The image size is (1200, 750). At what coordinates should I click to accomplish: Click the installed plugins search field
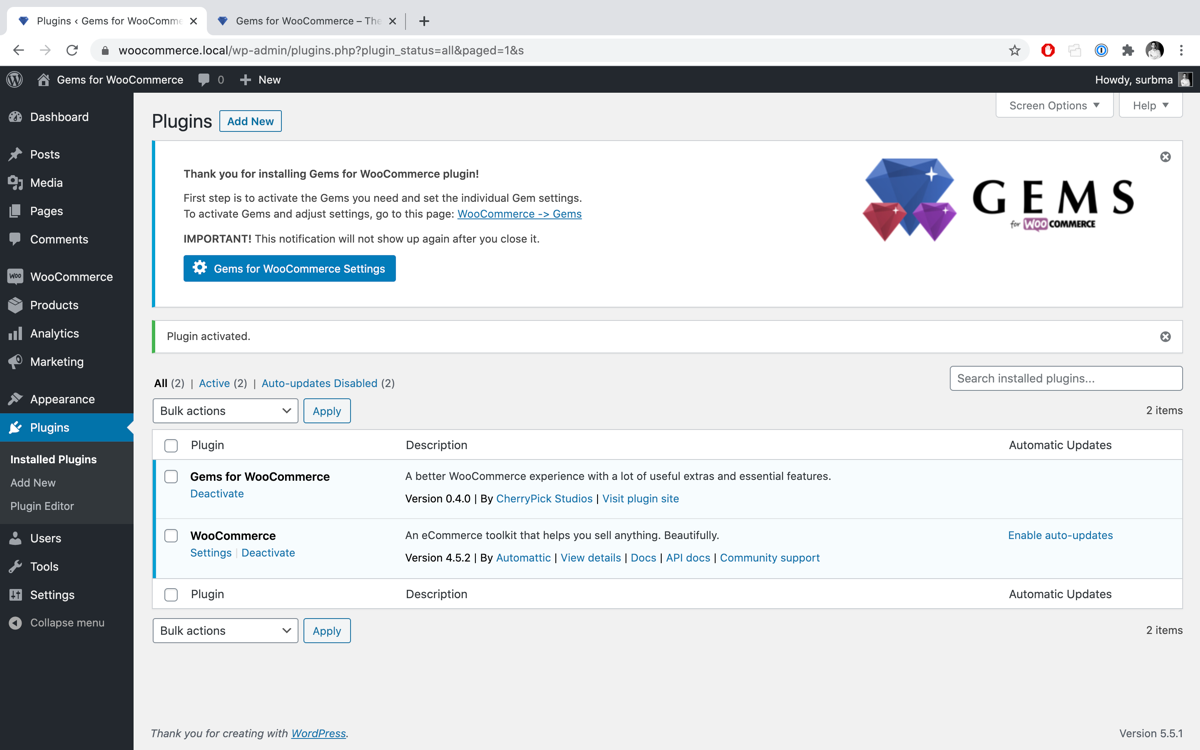[x=1065, y=378]
